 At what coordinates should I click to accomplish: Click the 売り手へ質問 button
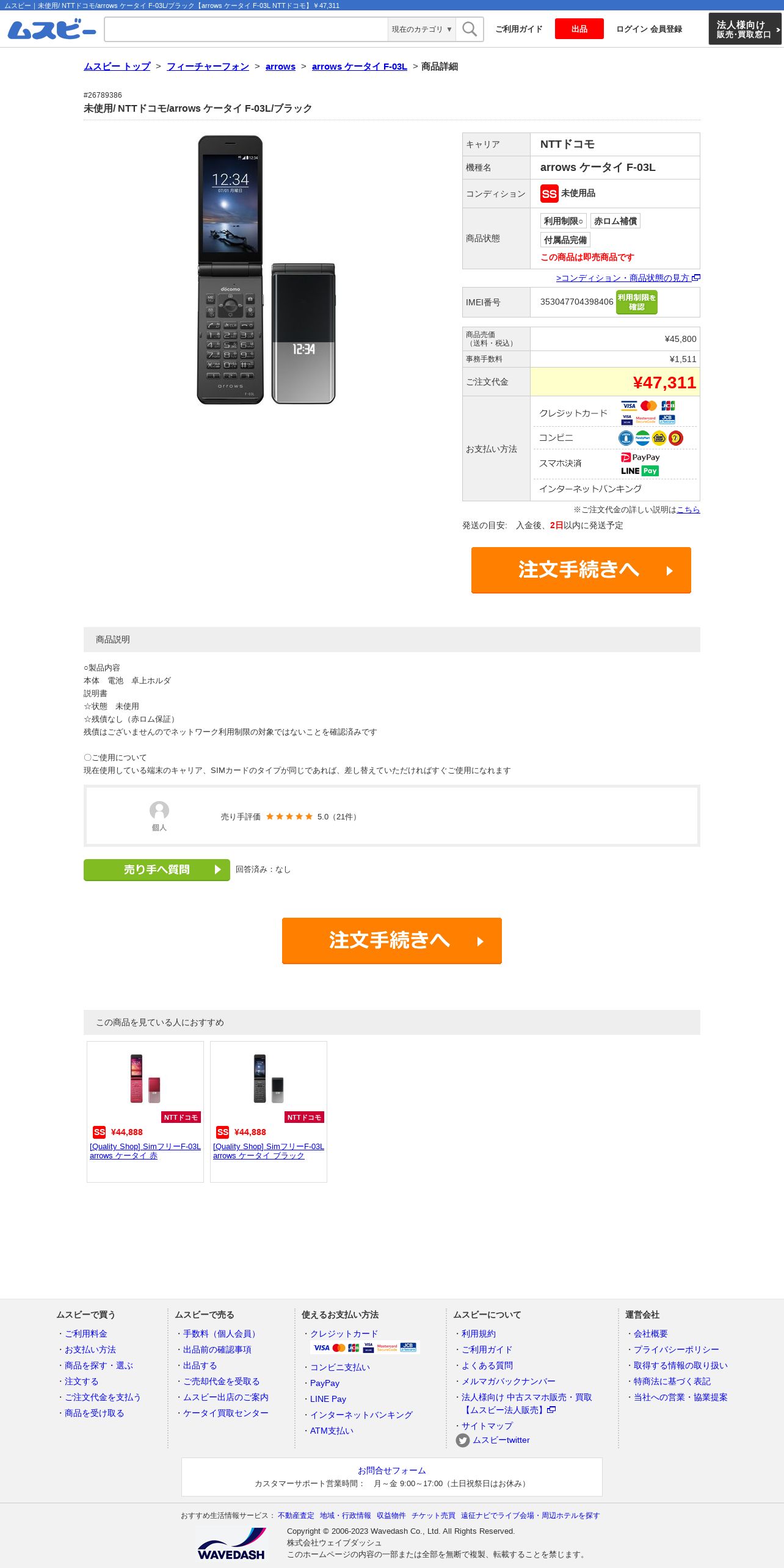(157, 869)
